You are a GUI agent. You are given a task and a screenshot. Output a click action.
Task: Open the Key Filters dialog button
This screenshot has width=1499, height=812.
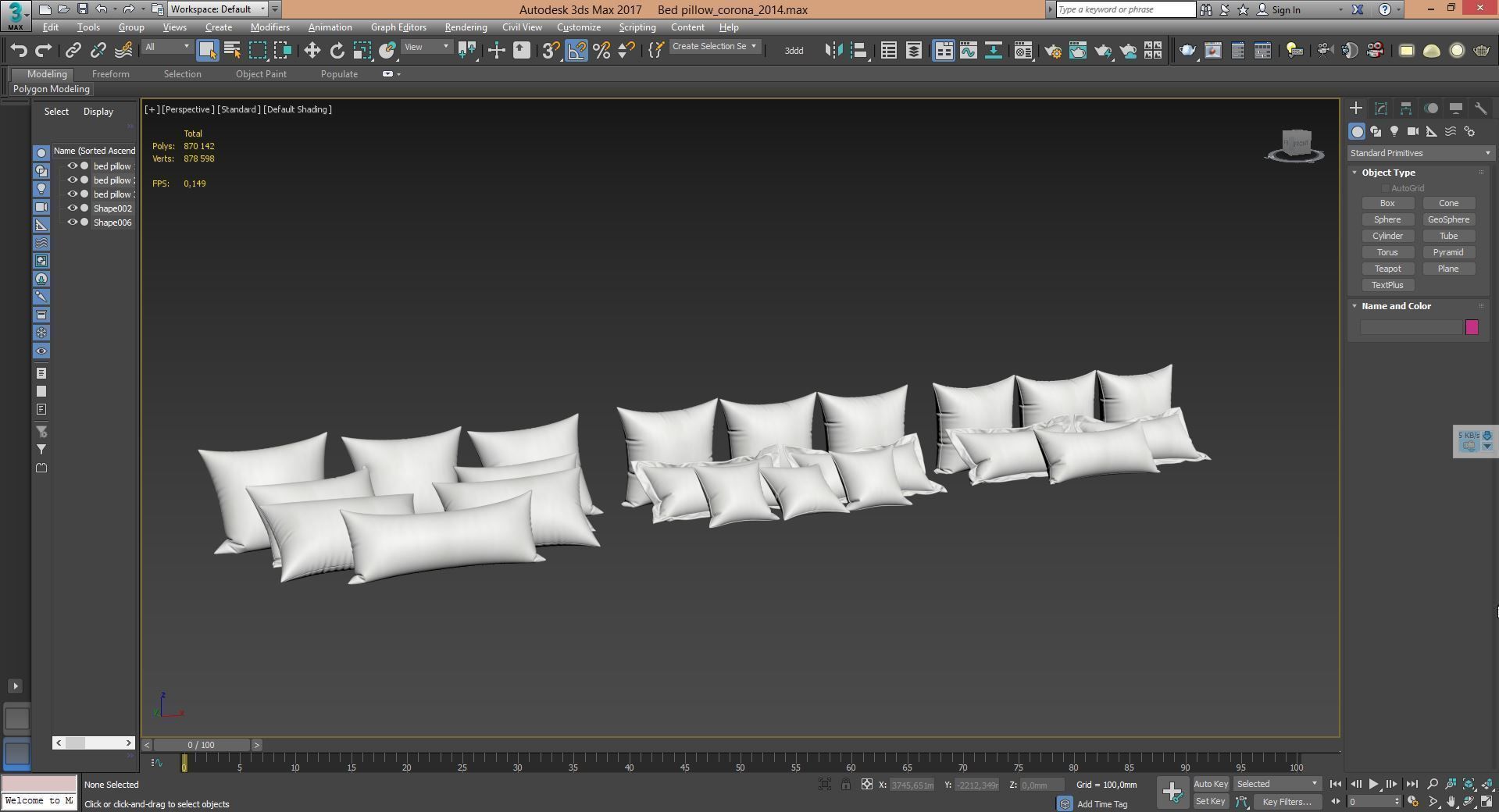(1287, 802)
